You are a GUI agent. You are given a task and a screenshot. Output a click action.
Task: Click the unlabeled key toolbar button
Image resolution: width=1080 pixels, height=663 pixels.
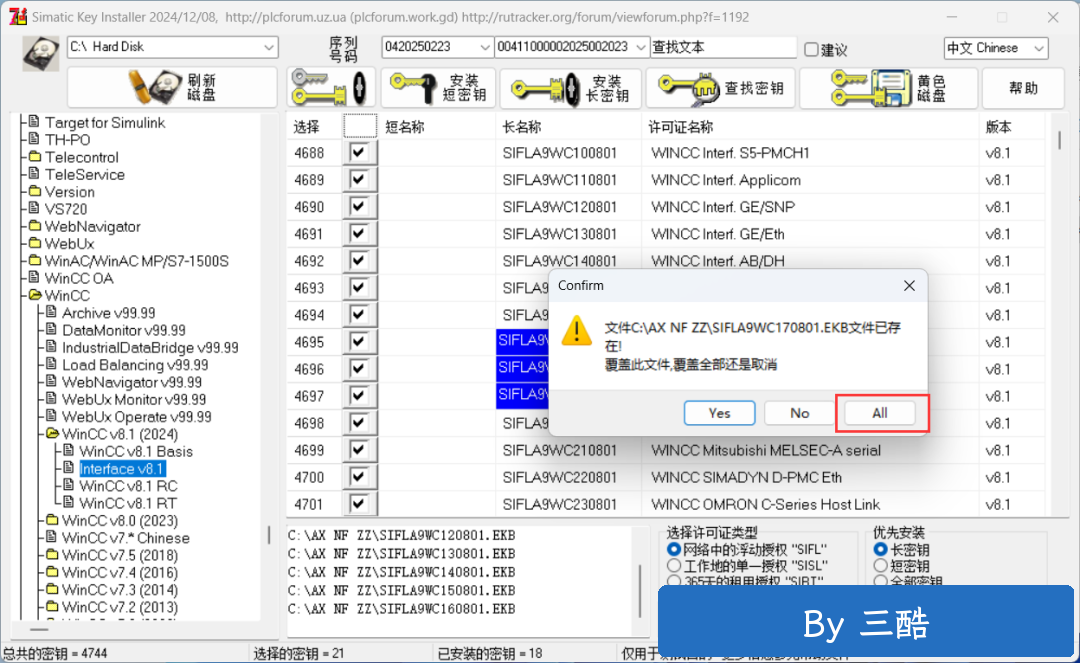(x=331, y=87)
